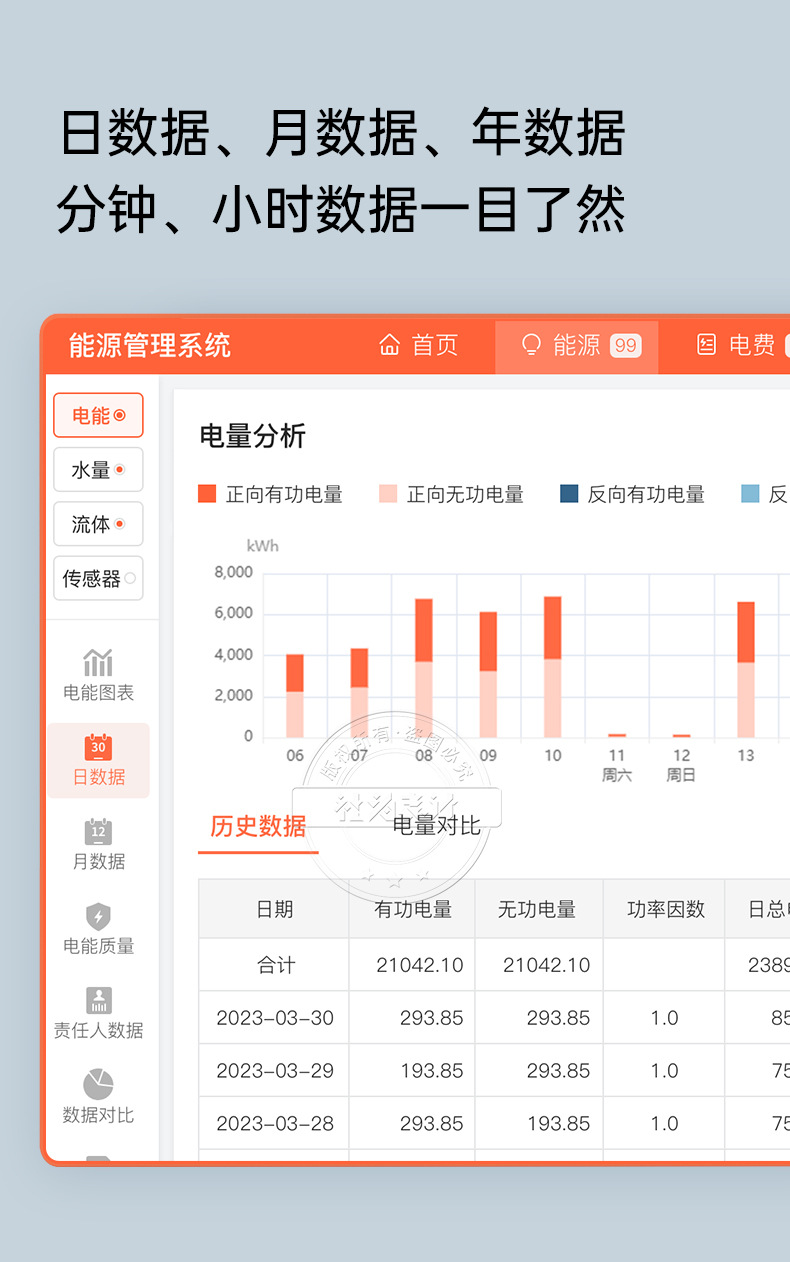The image size is (790, 1262).
Task: Toggle 正向无功电量 legend series
Action: tap(451, 494)
